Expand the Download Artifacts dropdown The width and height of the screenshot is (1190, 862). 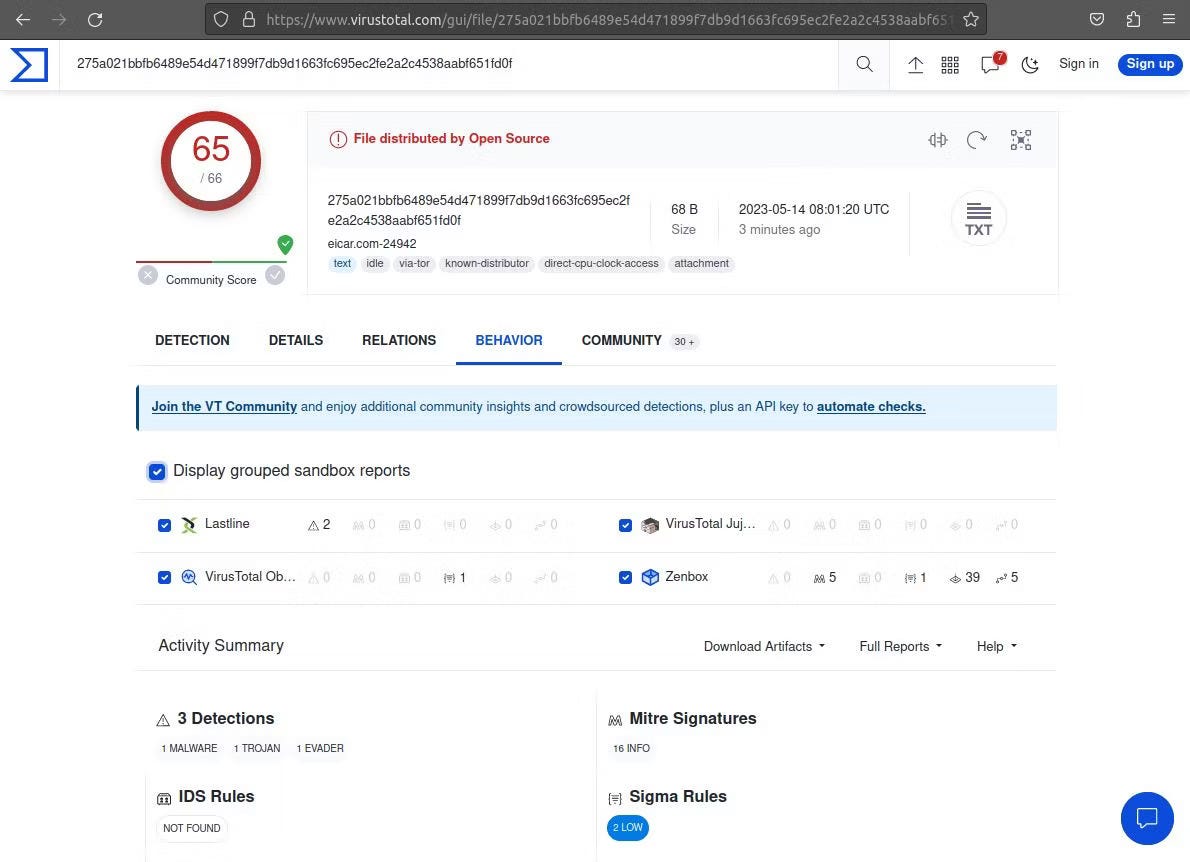[x=764, y=646]
